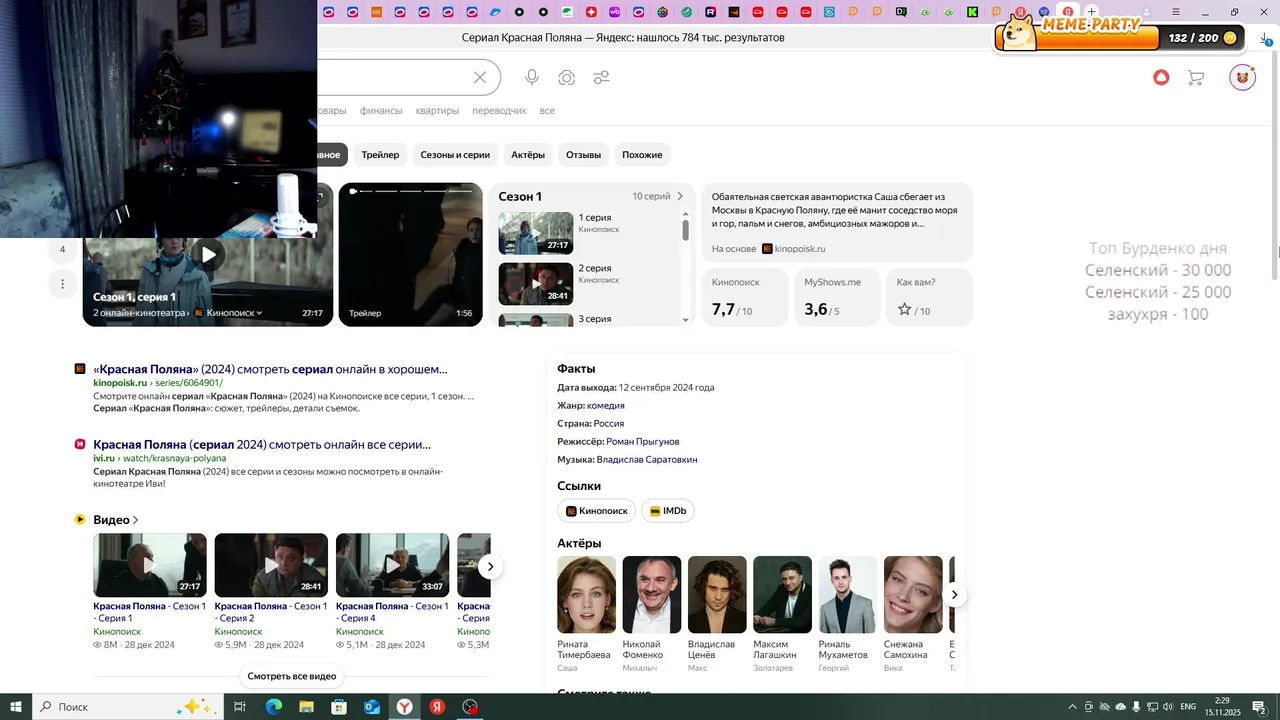The height and width of the screenshot is (720, 1280).
Task: Click the ivi favicon beside second result
Action: pos(80,444)
